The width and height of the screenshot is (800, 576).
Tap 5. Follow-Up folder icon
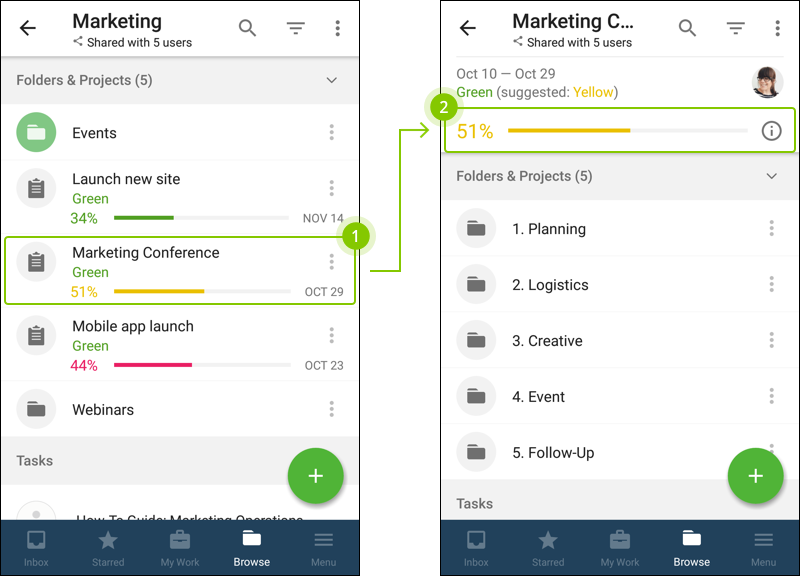[476, 452]
